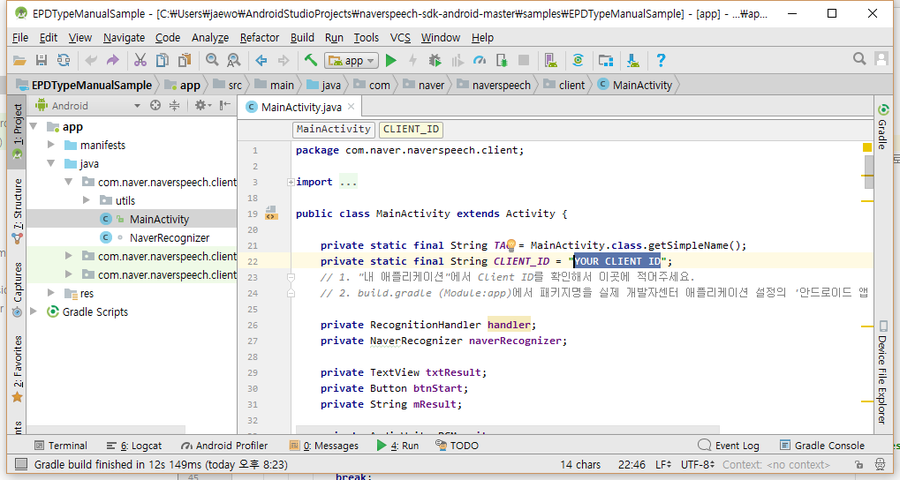This screenshot has width=900, height=480.
Task: Collapse the app module tree node
Action: [x=34, y=126]
